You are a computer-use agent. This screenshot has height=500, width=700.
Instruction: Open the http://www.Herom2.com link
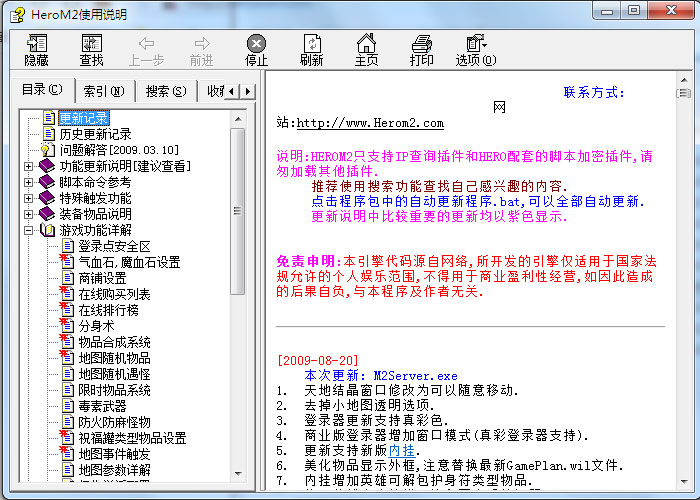pos(370,123)
